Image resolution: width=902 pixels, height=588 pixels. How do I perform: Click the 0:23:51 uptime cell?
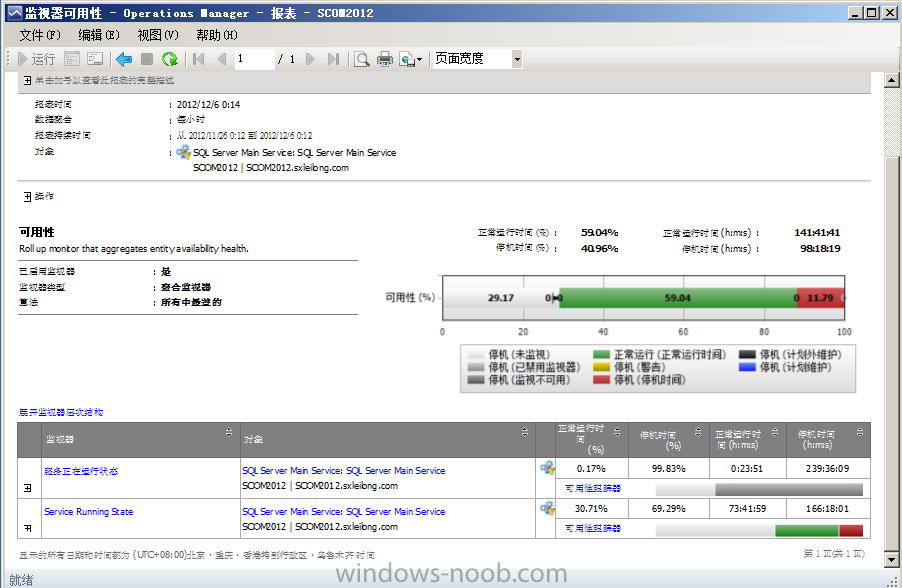click(x=747, y=468)
